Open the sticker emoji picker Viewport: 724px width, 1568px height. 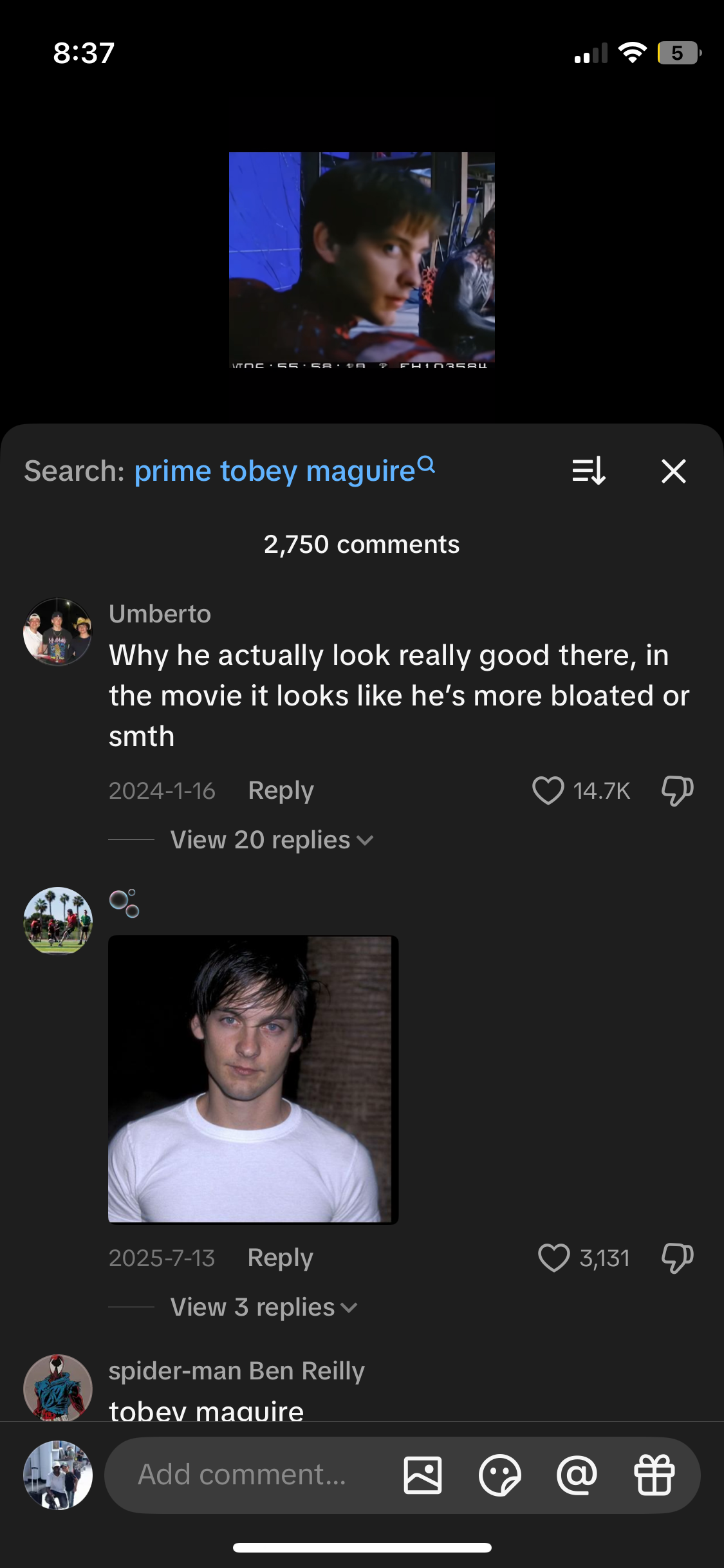[x=499, y=1475]
